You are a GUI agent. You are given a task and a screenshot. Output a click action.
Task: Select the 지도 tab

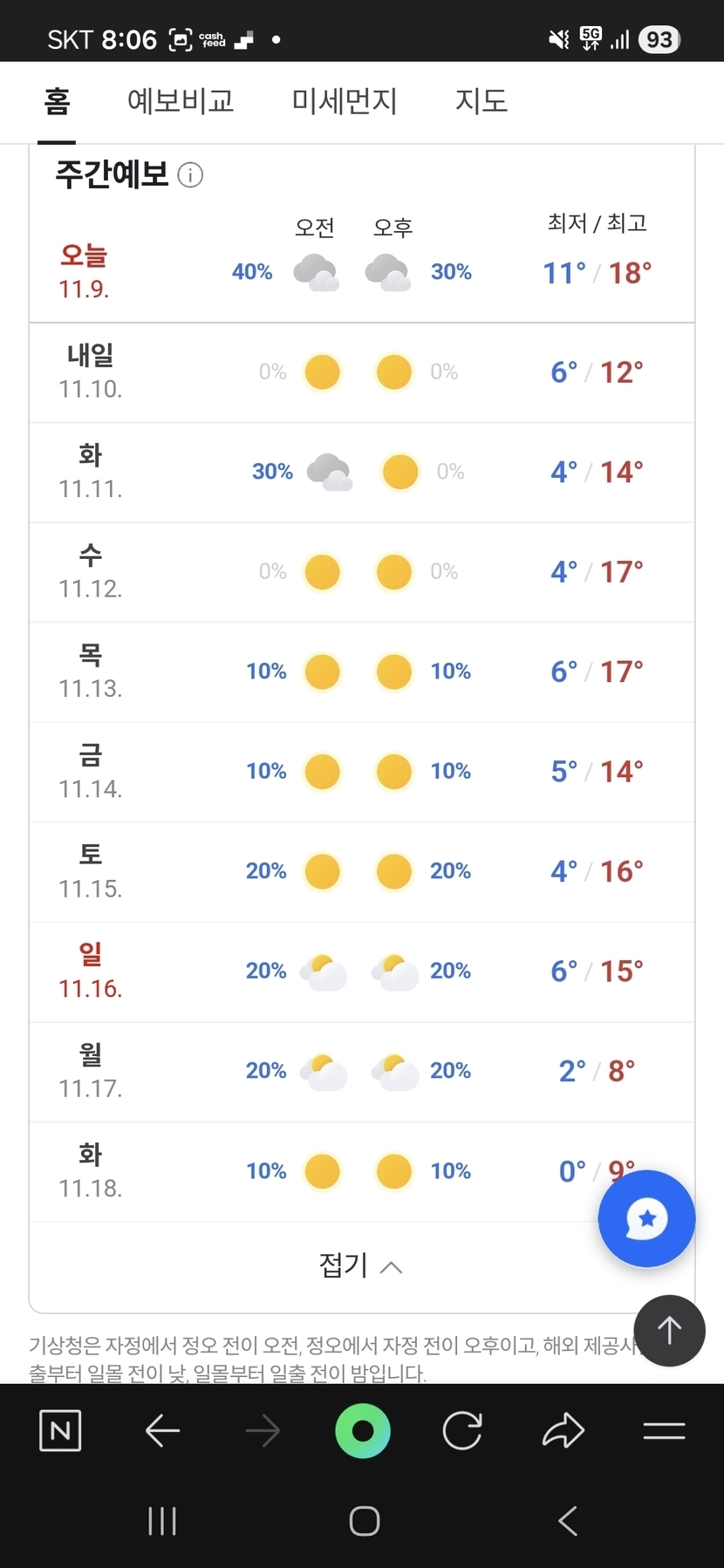point(481,101)
